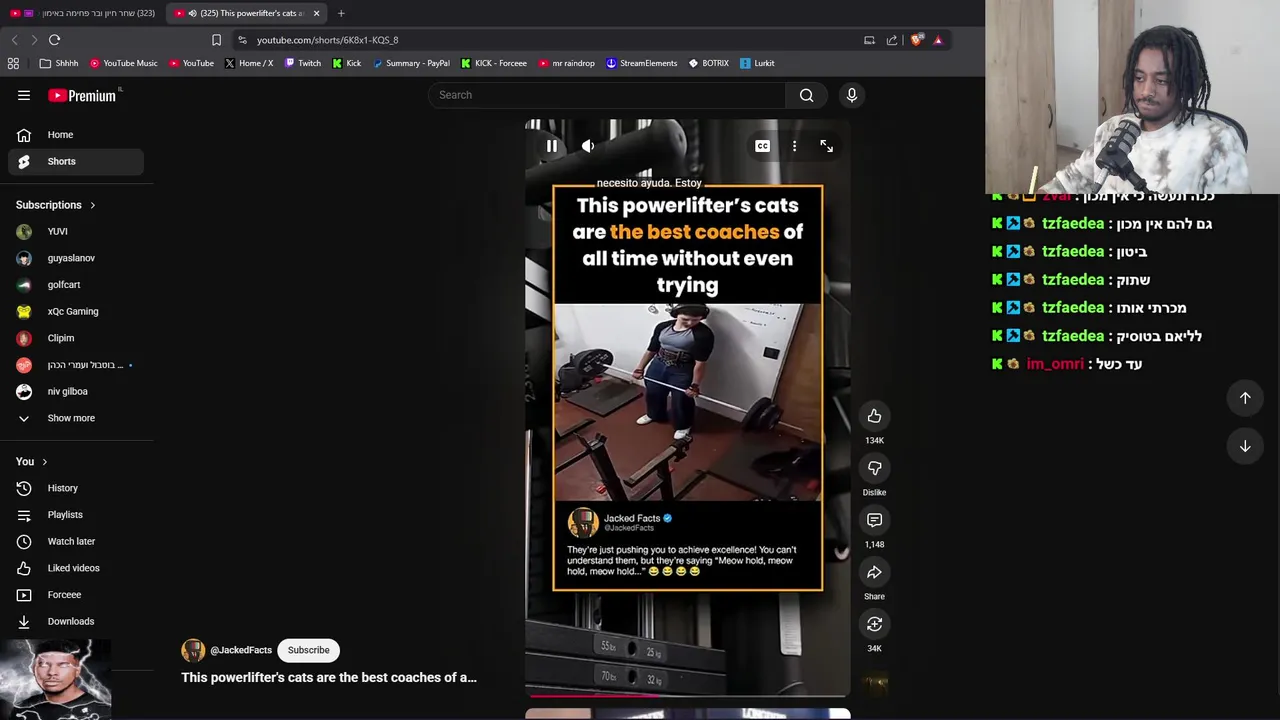Open the Home / X bookmark
This screenshot has width=1280, height=720.
click(x=249, y=63)
